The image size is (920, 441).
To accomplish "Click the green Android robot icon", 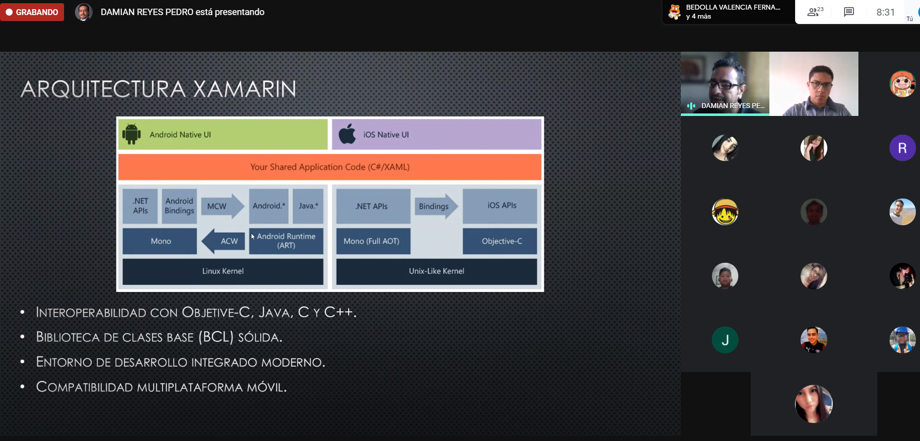I will click(131, 134).
